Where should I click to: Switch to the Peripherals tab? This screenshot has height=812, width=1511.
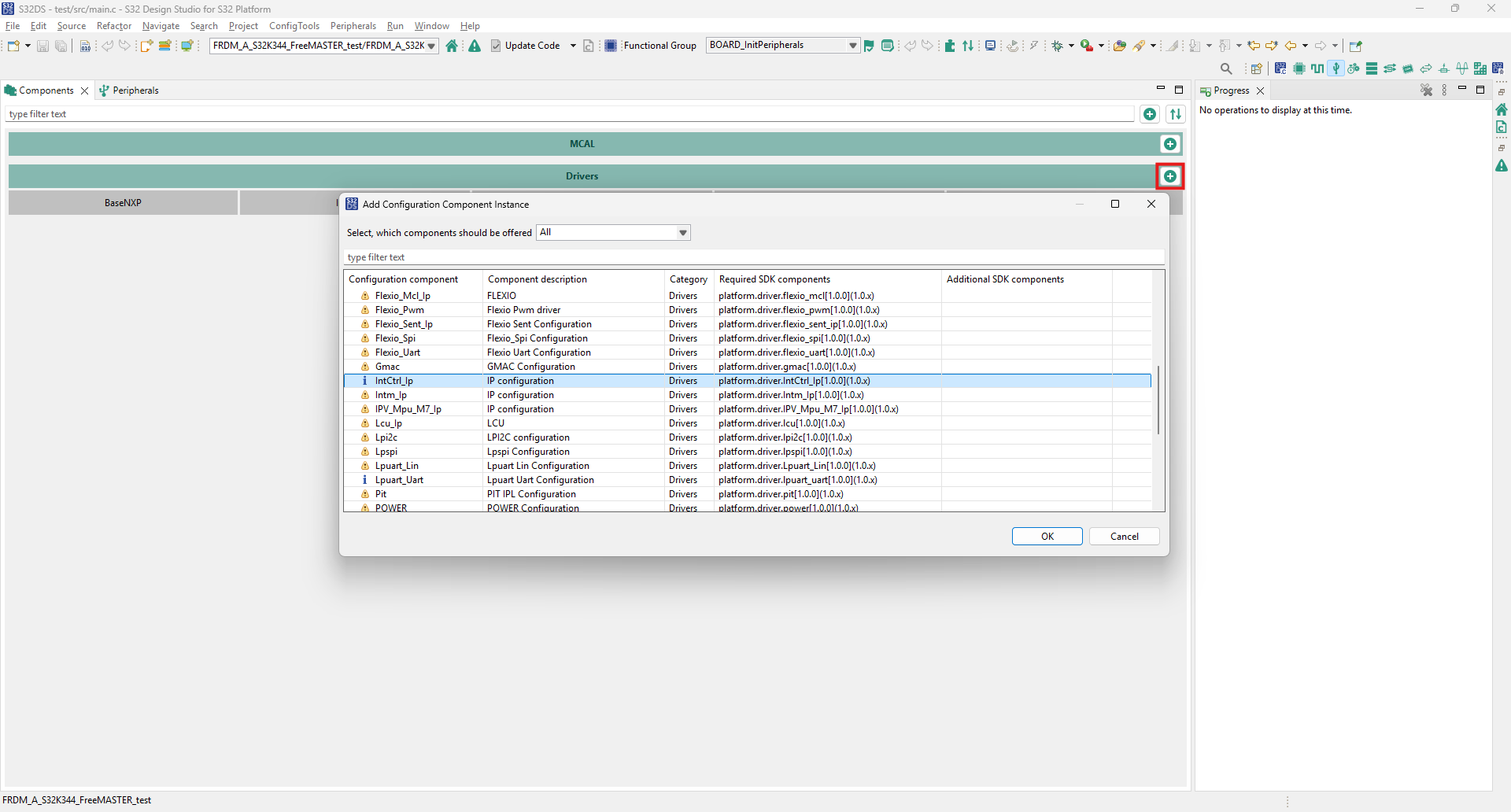pos(128,90)
